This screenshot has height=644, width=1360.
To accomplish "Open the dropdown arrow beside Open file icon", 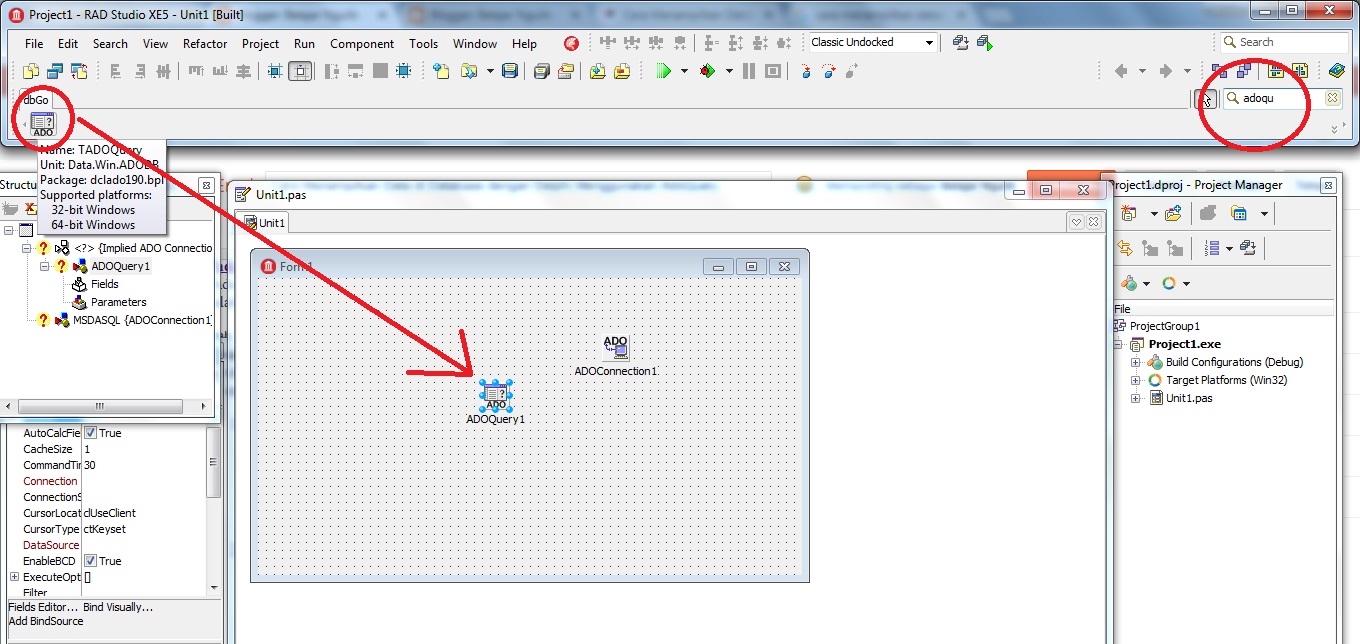I will [490, 71].
